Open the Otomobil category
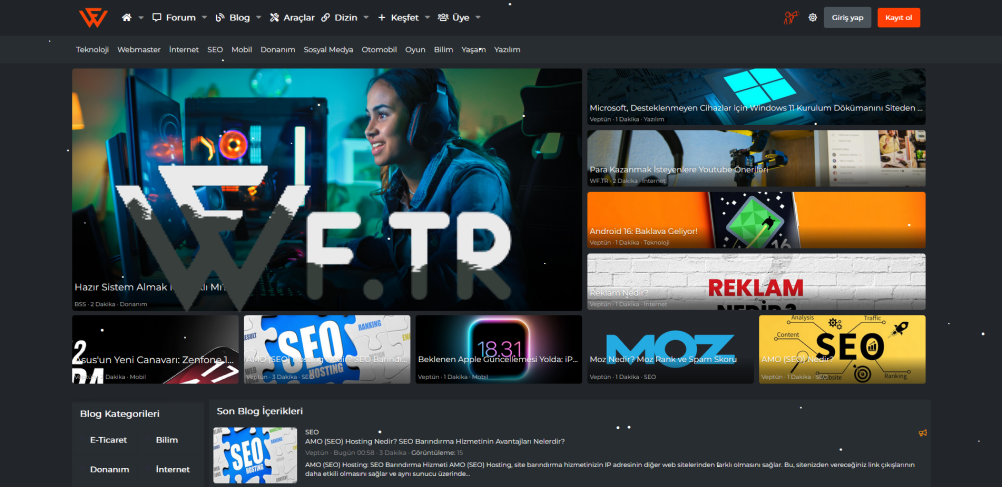Screen dimensions: 1002x487 (x=379, y=49)
